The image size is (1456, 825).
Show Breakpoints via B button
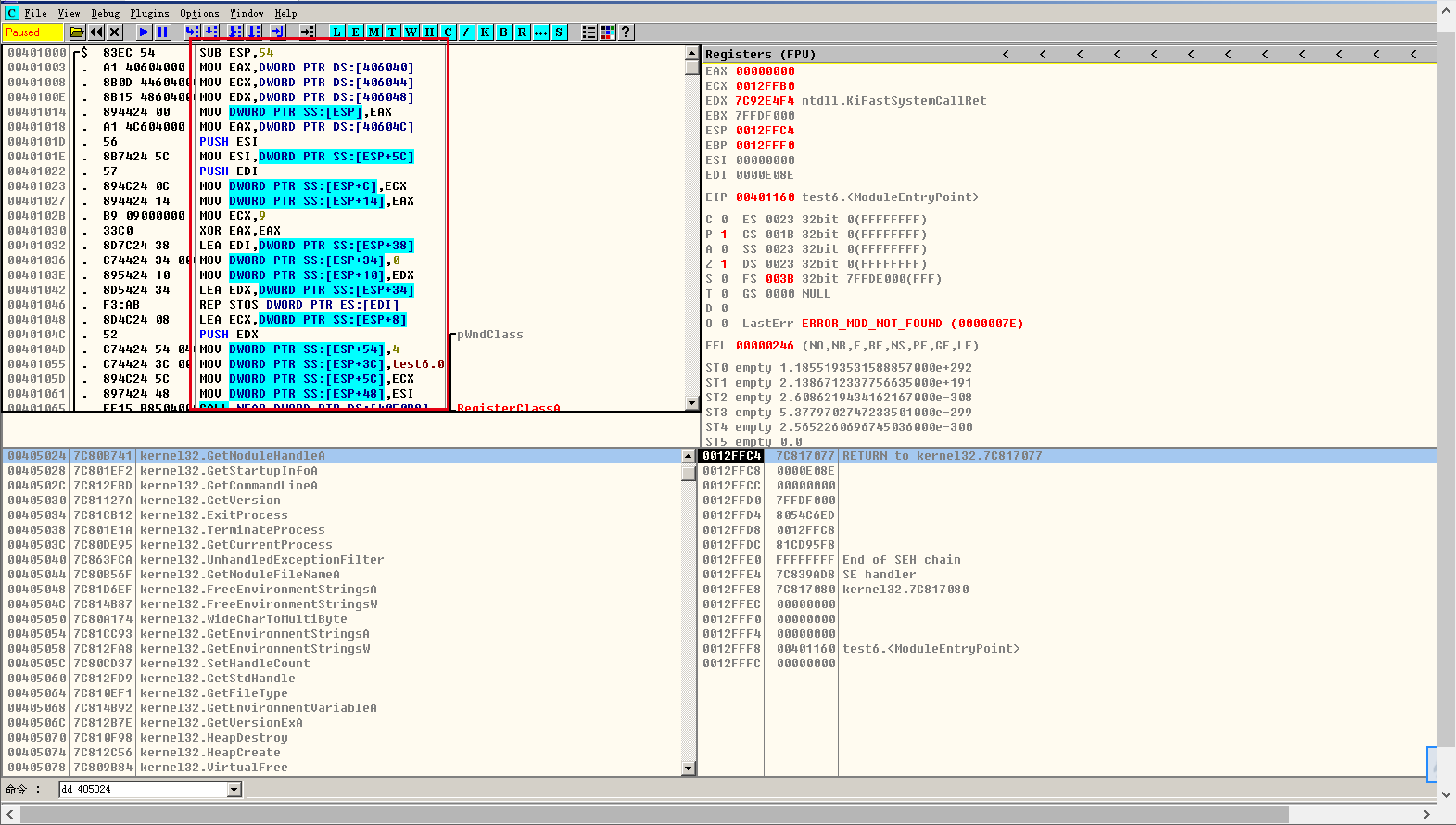pyautogui.click(x=503, y=32)
